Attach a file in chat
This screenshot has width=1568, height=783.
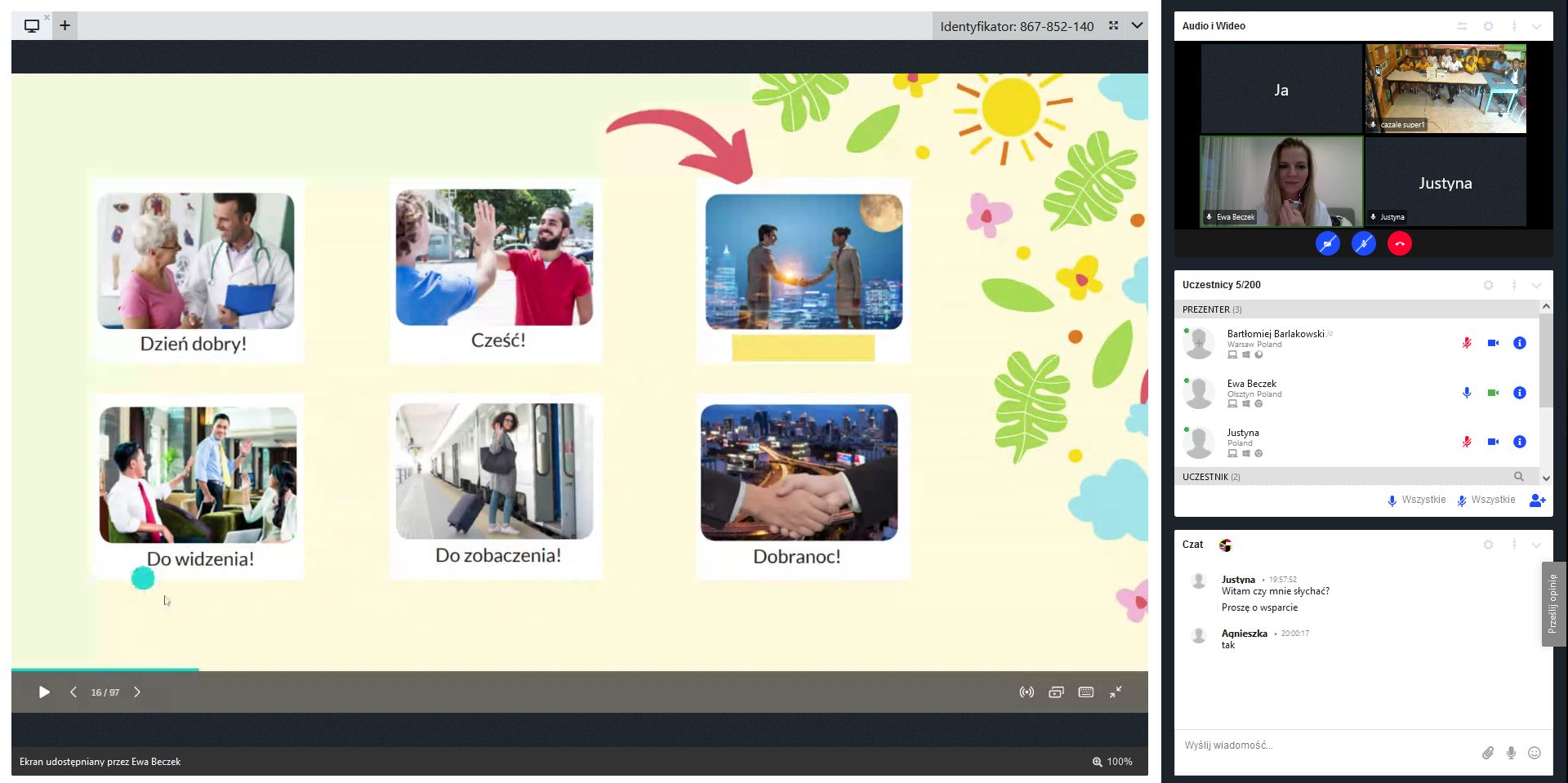pos(1487,753)
